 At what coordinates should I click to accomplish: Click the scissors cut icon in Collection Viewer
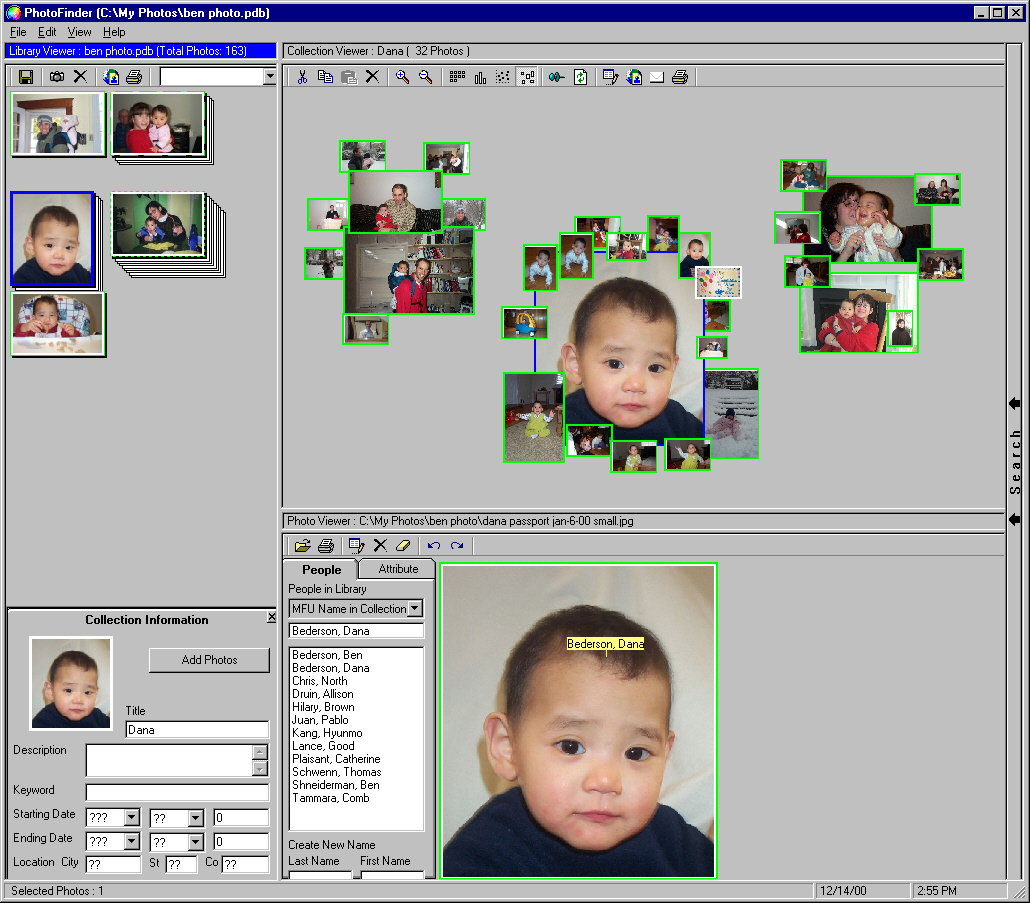pyautogui.click(x=301, y=77)
